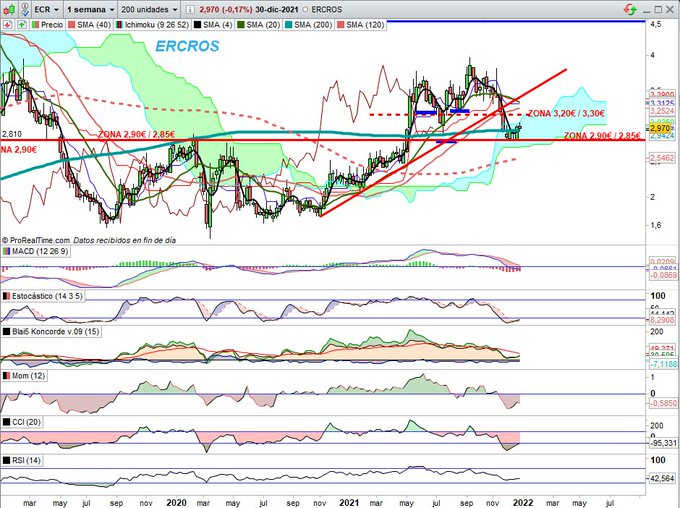Click the SMA (4) black color swatch
Screen dimensions: 680x508
coord(197,25)
